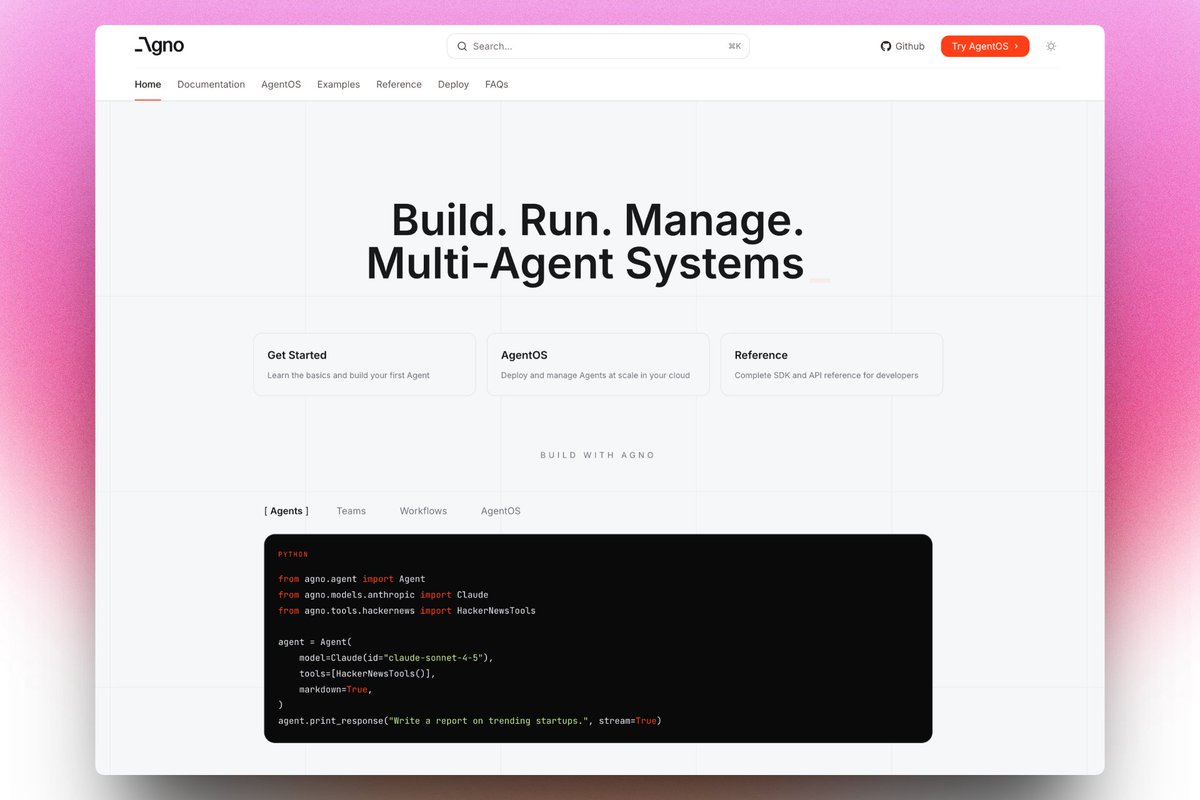1200x800 pixels.
Task: Click the search magnifier icon
Action: pos(462,46)
